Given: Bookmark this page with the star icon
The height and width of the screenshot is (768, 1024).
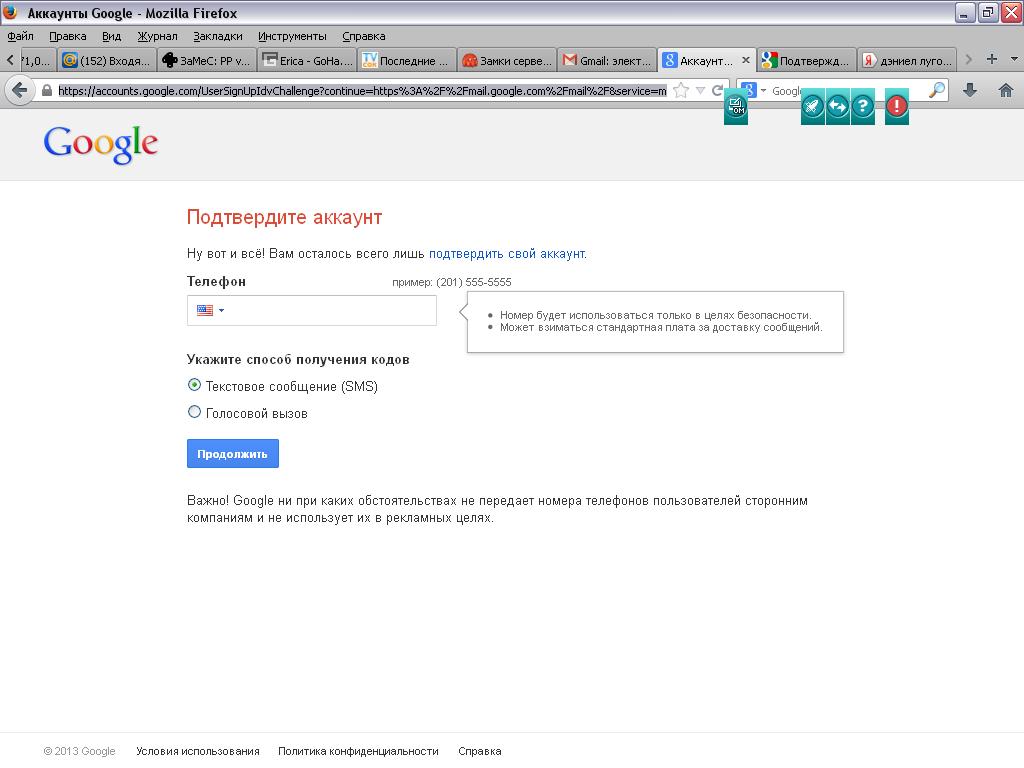Looking at the screenshot, I should (680, 91).
